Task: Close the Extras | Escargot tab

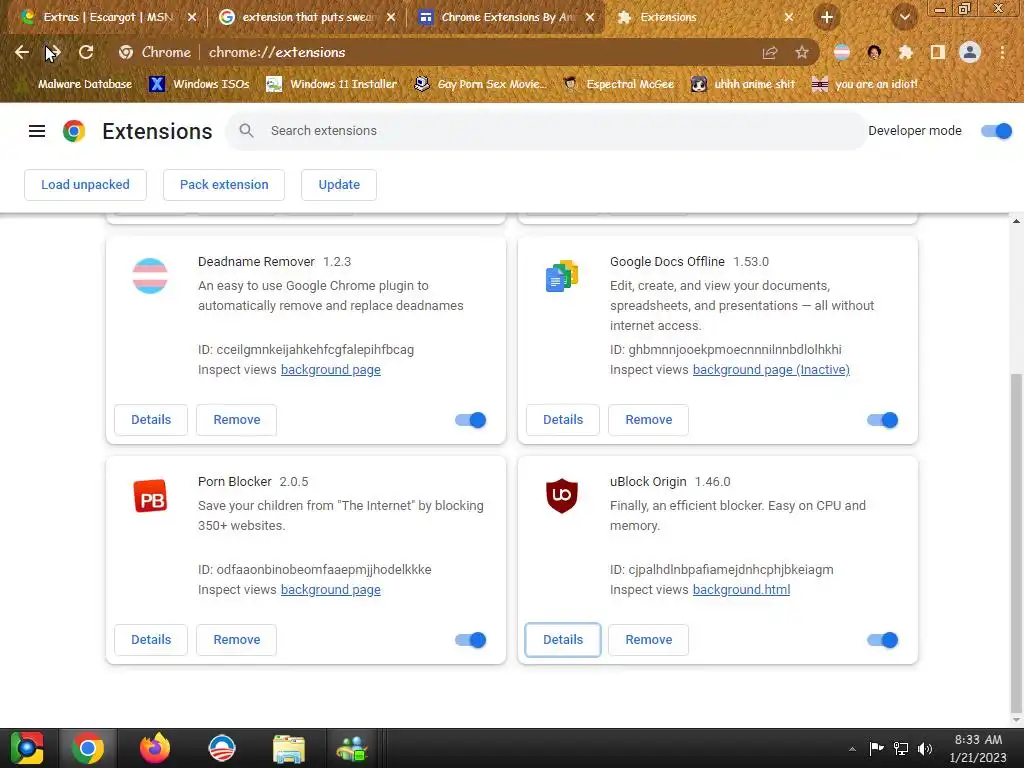Action: click(191, 17)
